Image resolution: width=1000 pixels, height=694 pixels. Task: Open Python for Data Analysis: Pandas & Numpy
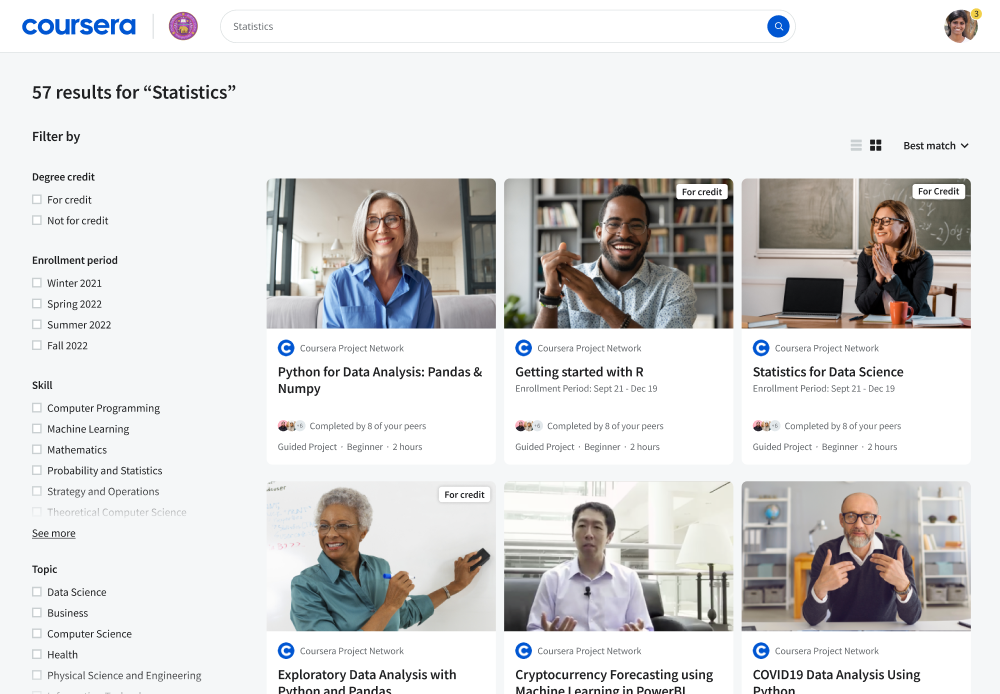(380, 380)
